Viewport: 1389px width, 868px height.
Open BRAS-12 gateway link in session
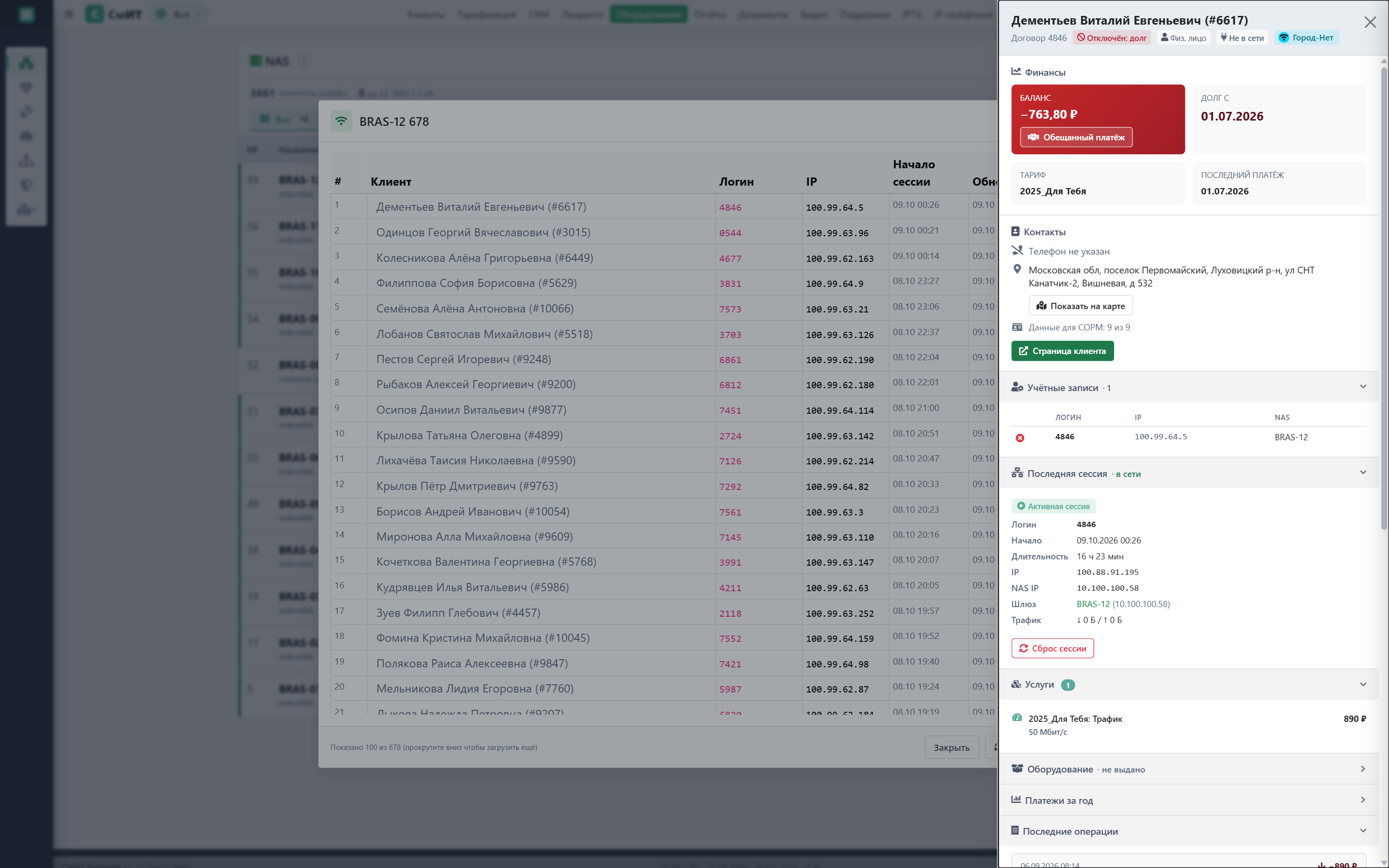[x=1093, y=604]
